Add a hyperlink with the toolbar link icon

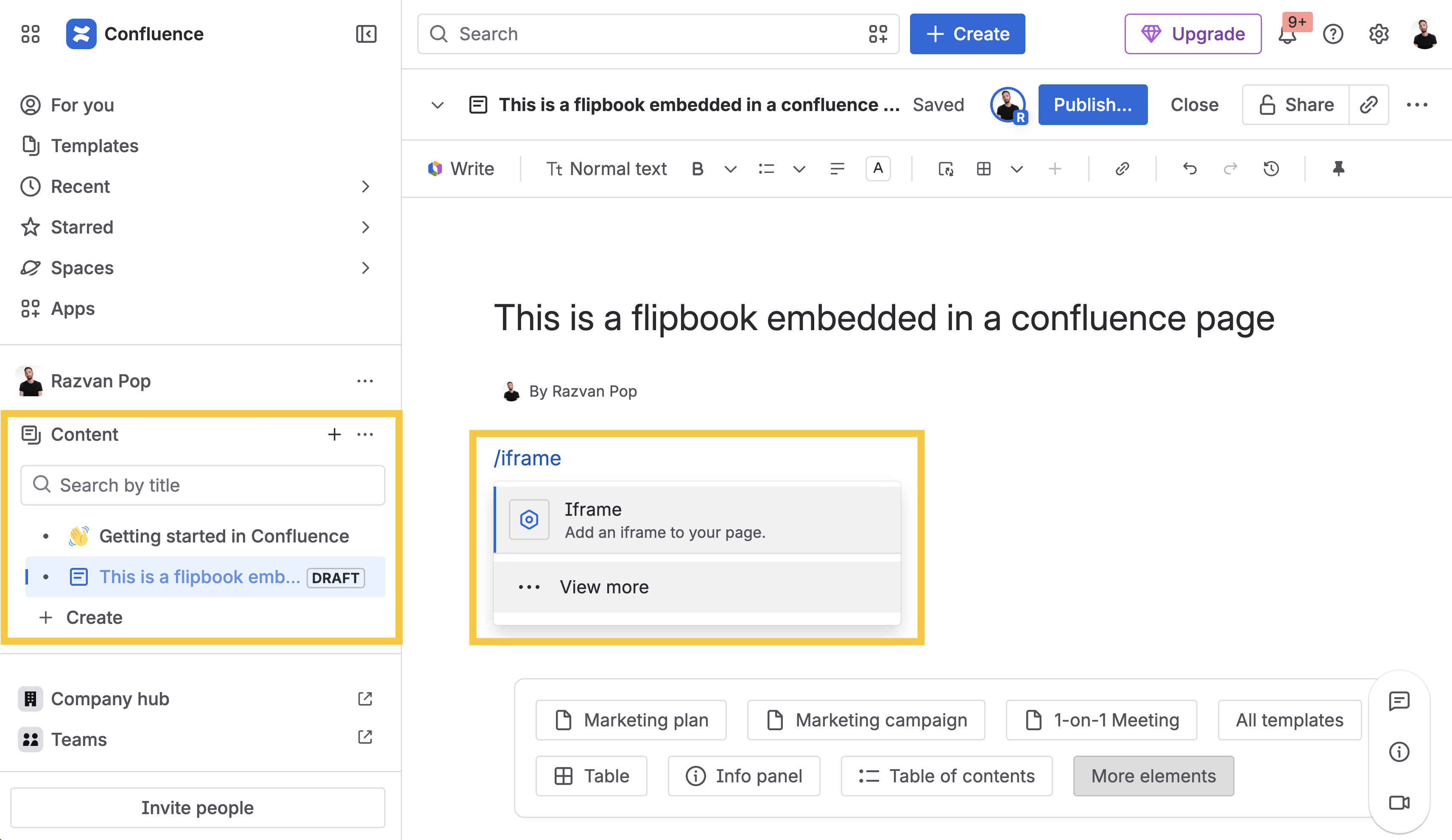(x=1122, y=169)
